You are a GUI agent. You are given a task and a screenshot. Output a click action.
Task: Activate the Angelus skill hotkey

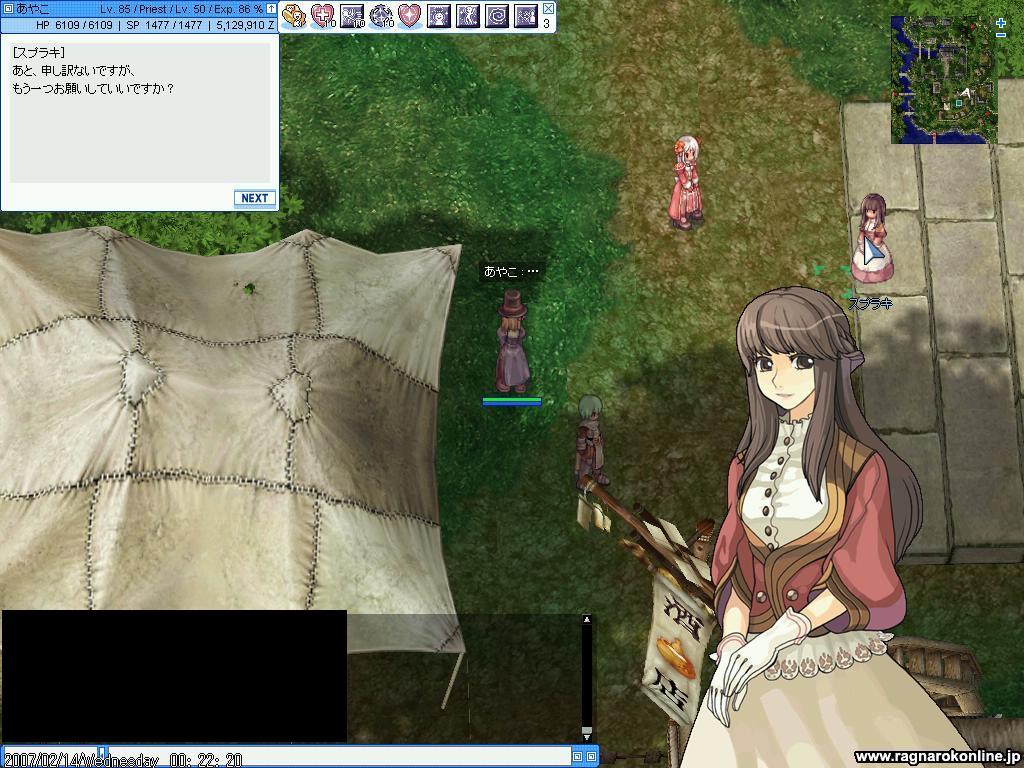point(438,16)
